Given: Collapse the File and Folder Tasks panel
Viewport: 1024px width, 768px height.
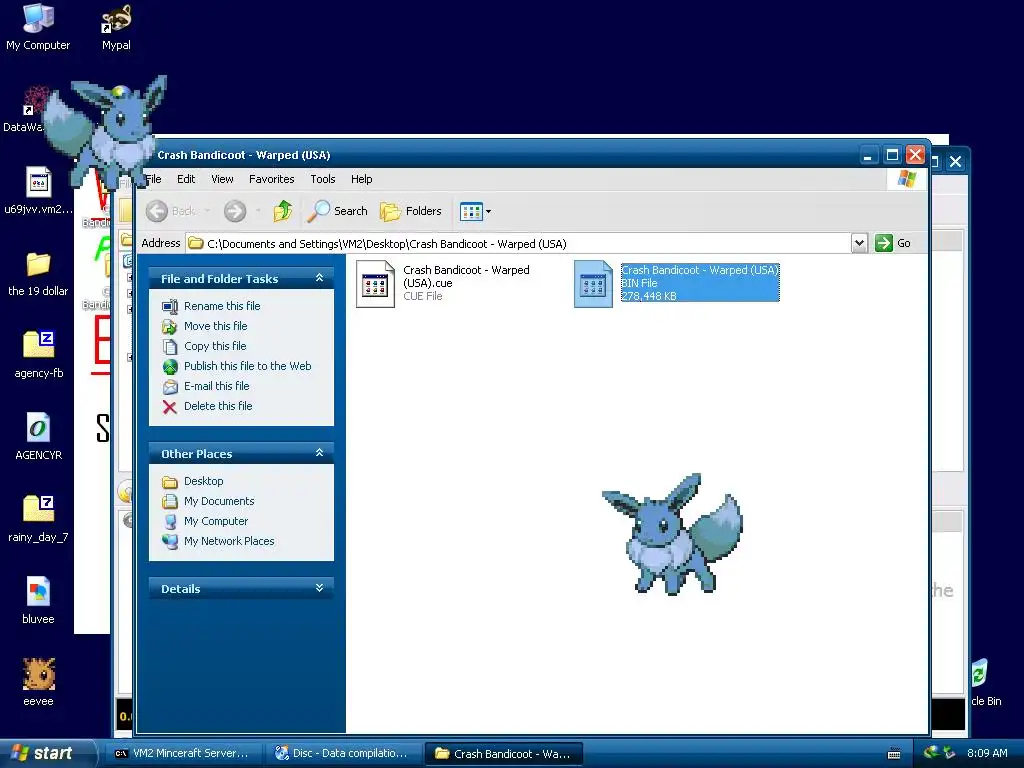Looking at the screenshot, I should coord(319,278).
